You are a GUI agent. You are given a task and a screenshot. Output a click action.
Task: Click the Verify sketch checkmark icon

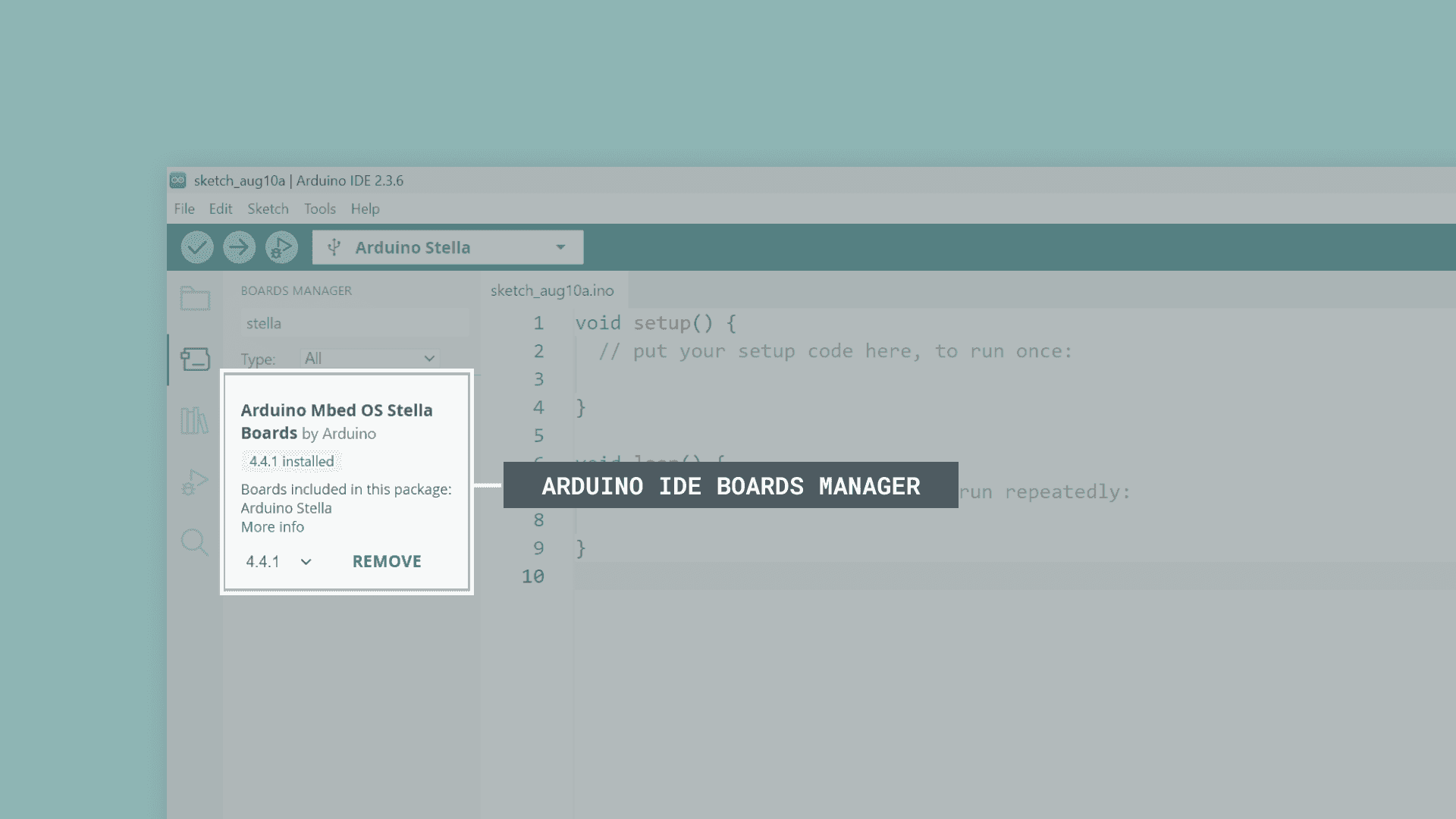196,246
